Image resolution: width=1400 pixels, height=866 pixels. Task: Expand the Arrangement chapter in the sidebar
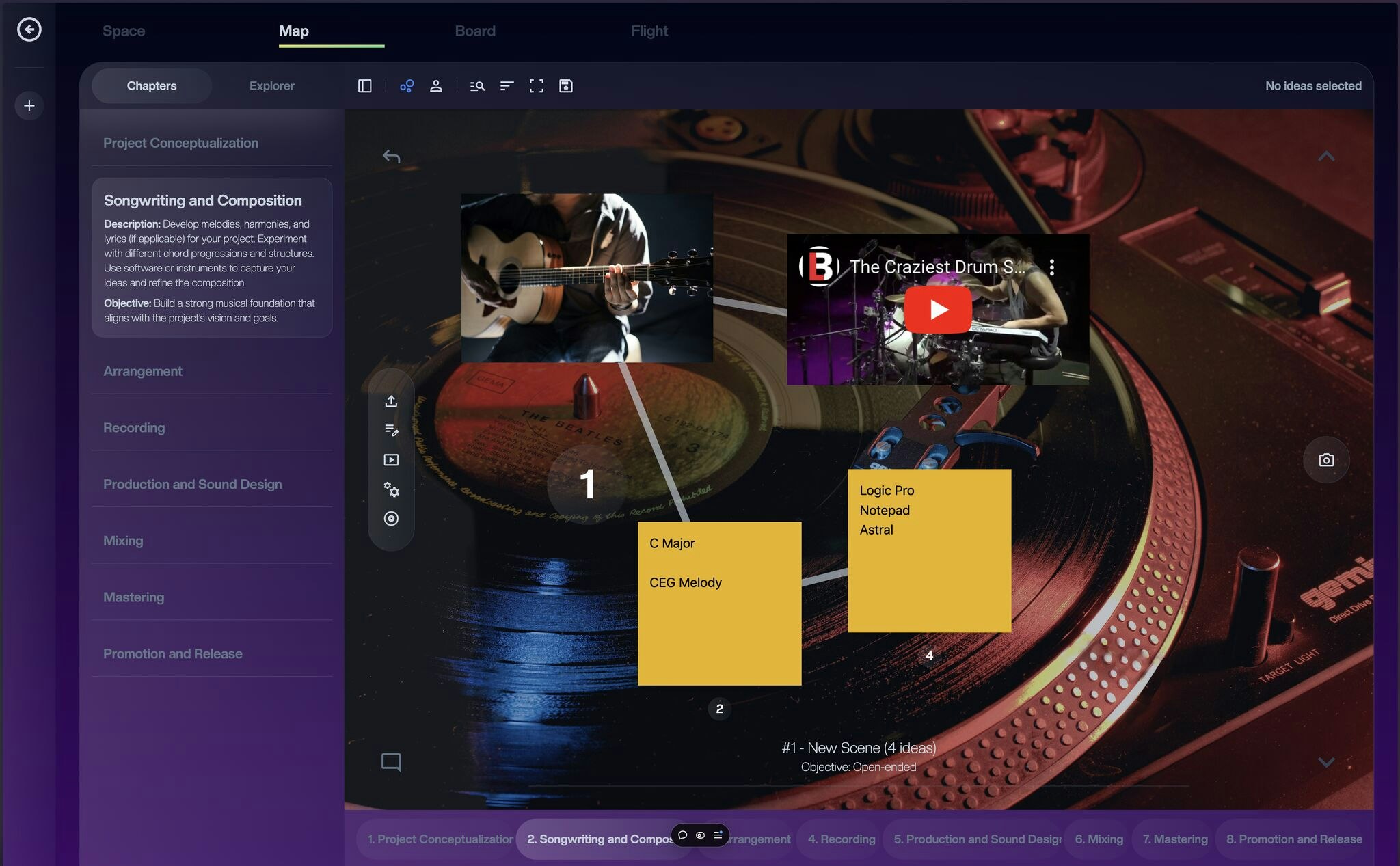coord(143,371)
